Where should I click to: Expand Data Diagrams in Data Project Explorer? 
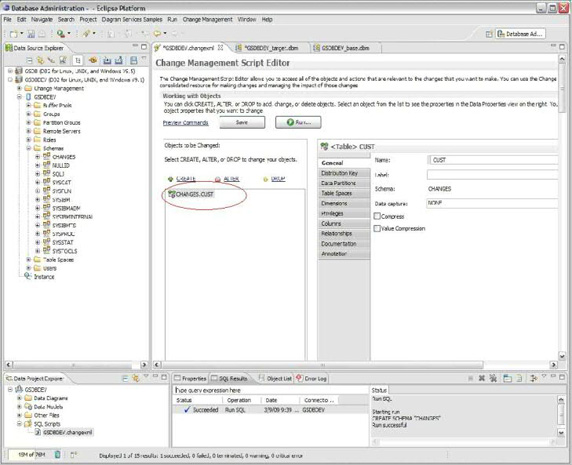click(x=19, y=398)
